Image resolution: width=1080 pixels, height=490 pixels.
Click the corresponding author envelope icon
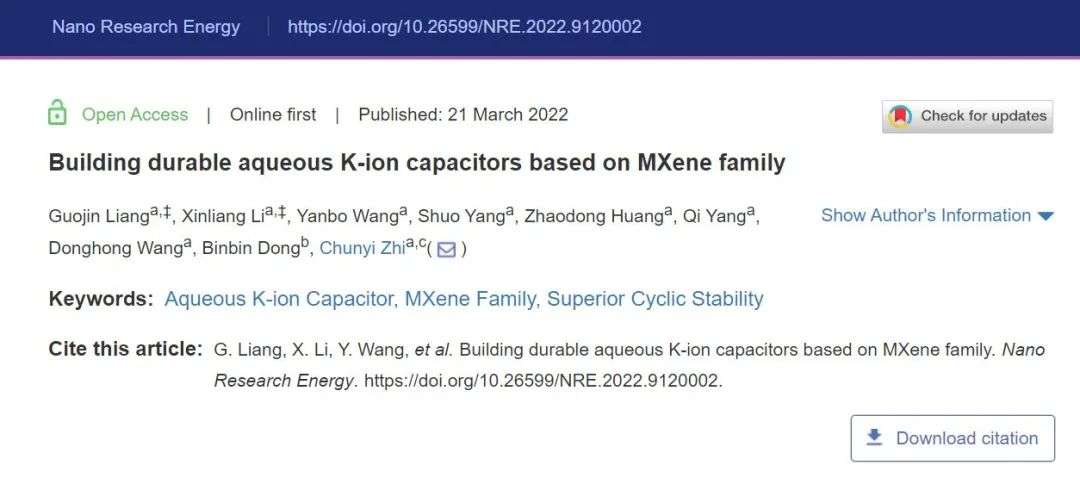pos(446,249)
